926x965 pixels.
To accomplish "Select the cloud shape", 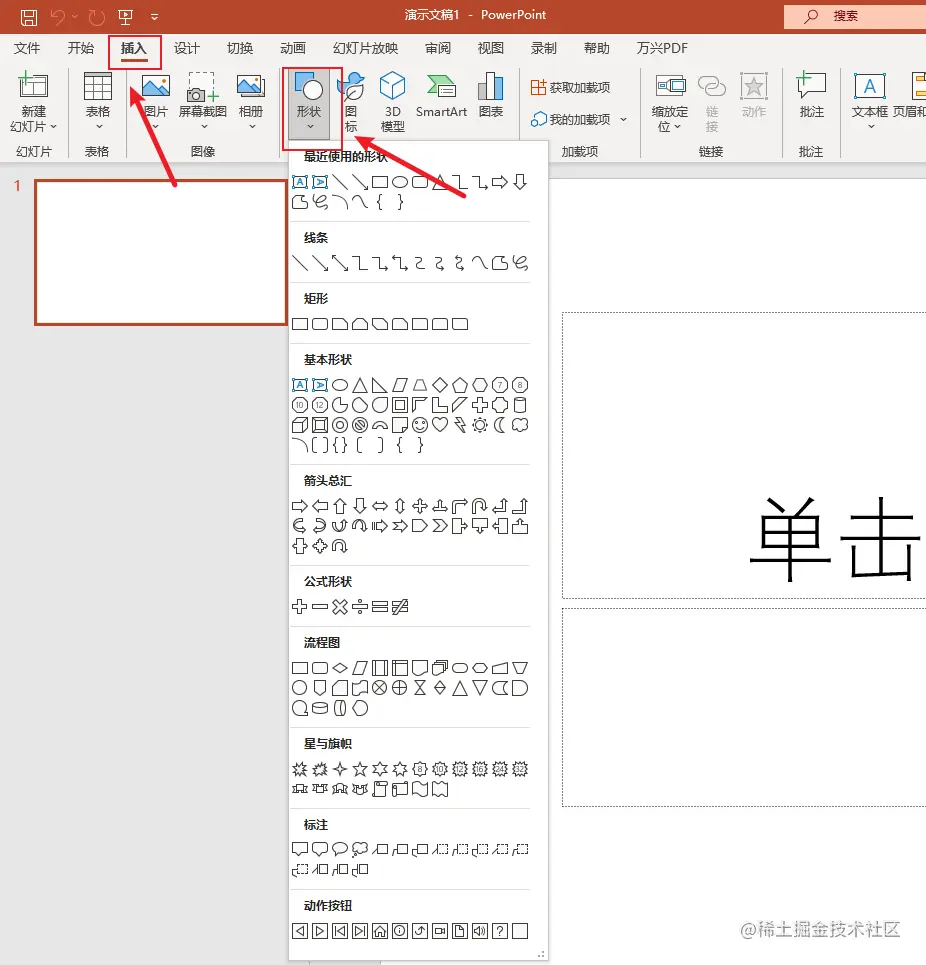I will coord(520,425).
